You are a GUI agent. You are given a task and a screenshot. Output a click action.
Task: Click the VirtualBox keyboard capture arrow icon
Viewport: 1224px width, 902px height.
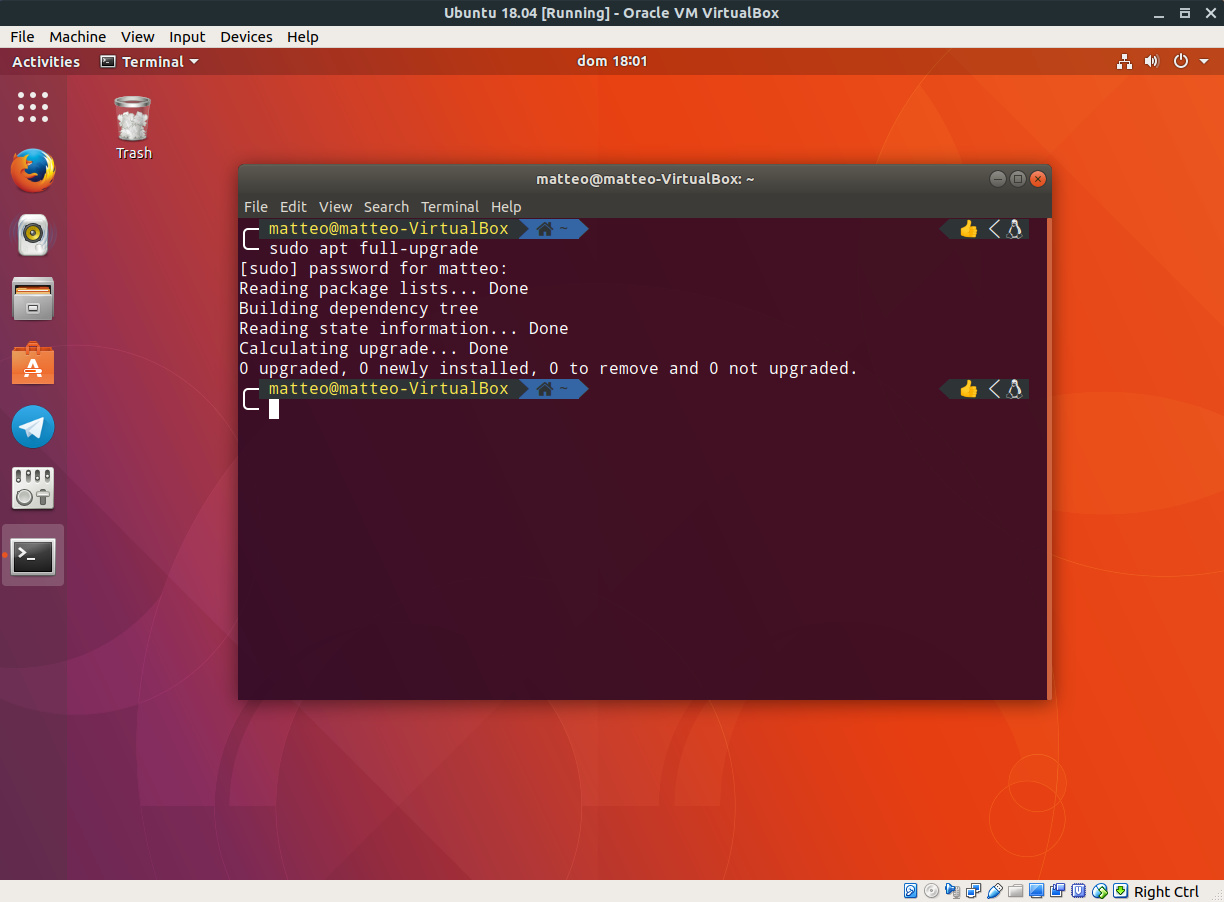coord(1120,891)
